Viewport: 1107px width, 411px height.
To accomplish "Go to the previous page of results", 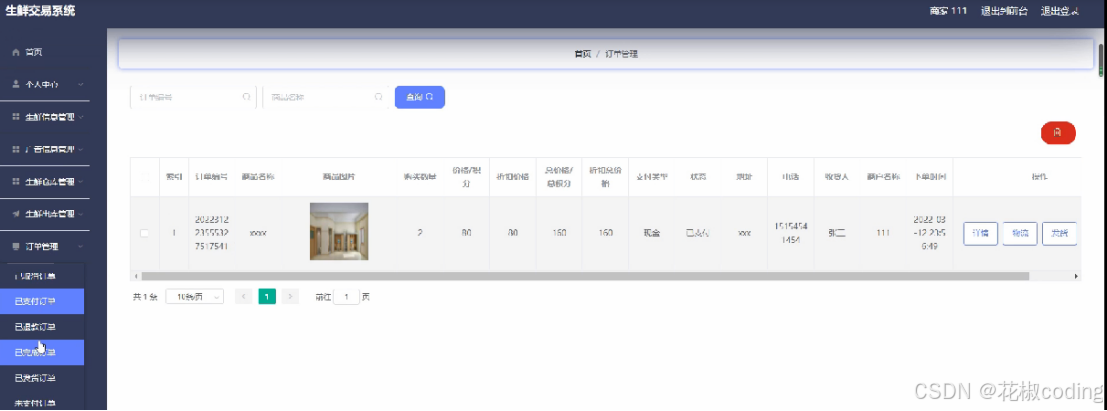I will click(243, 297).
